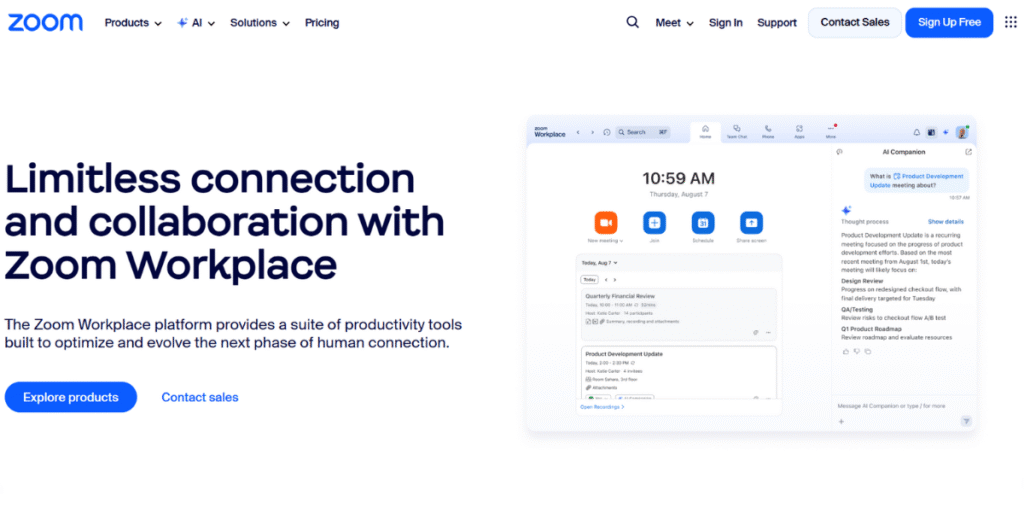Follow the Contact sales link below headline
The height and width of the screenshot is (512, 1024).
pos(200,397)
